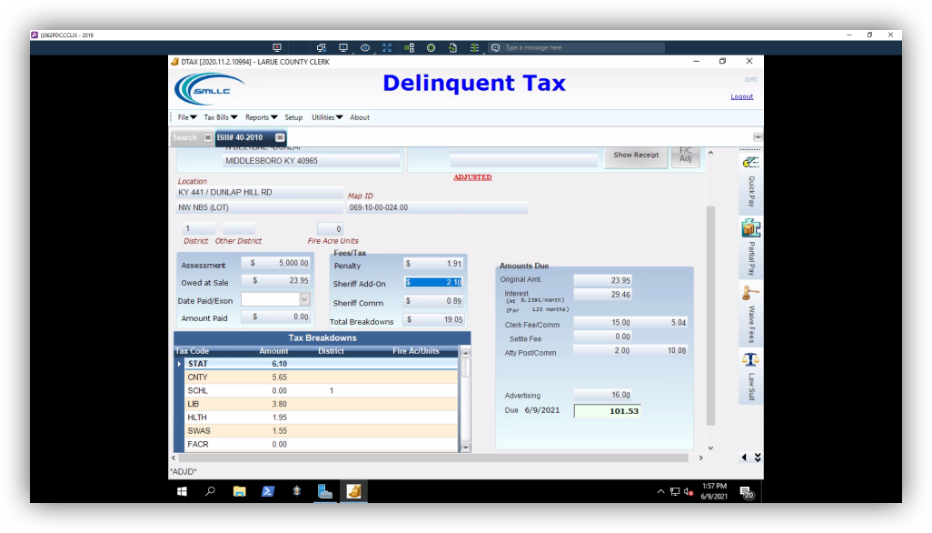The height and width of the screenshot is (533, 932).
Task: Select the SWAS tax code row
Action: coord(322,431)
